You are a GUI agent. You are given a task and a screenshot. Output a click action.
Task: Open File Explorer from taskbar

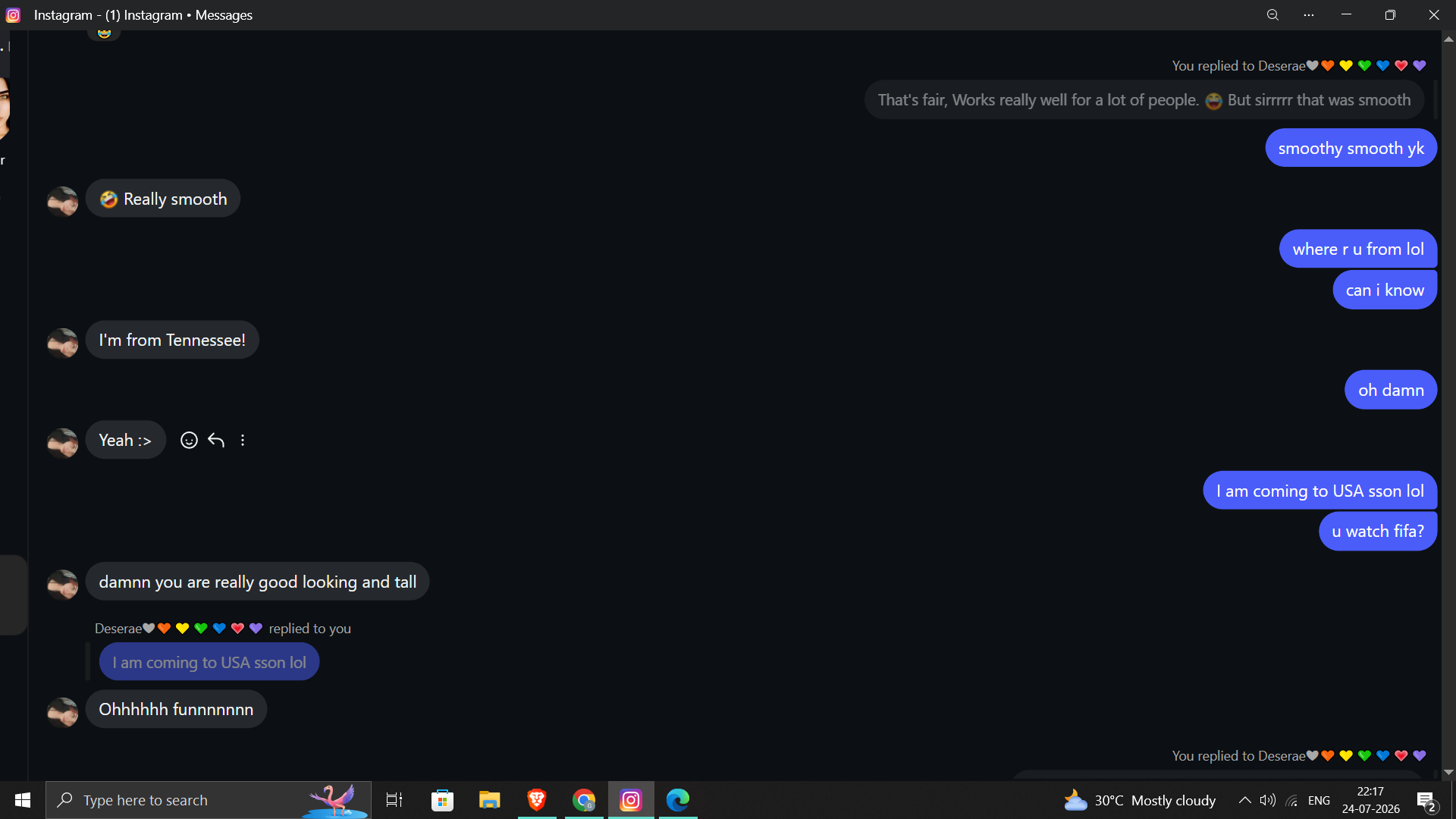490,800
